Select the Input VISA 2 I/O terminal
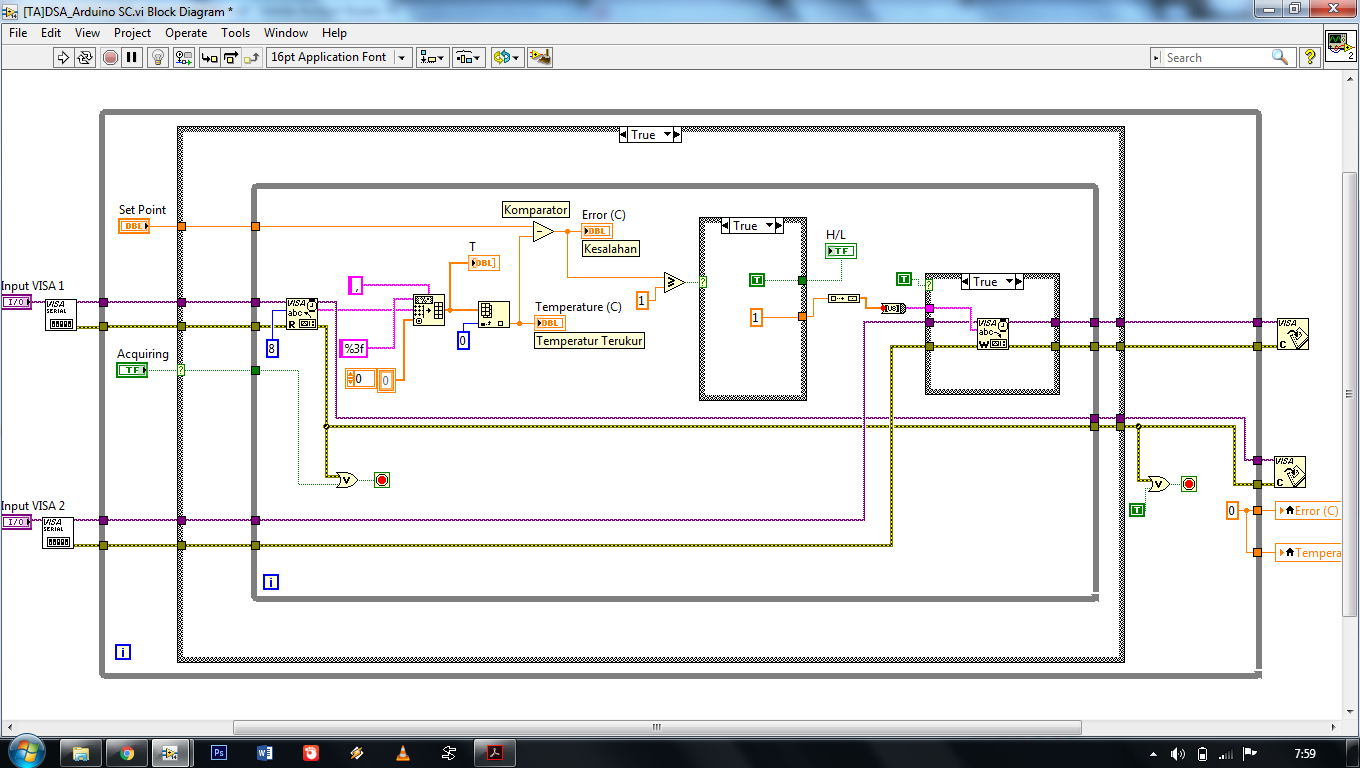The width and height of the screenshot is (1360, 768). pos(16,522)
